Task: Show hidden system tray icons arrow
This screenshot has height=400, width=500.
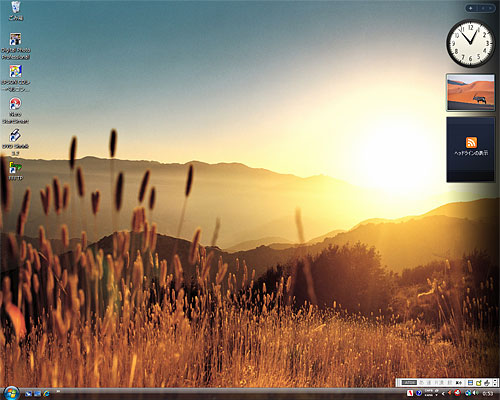Action: click(443, 394)
